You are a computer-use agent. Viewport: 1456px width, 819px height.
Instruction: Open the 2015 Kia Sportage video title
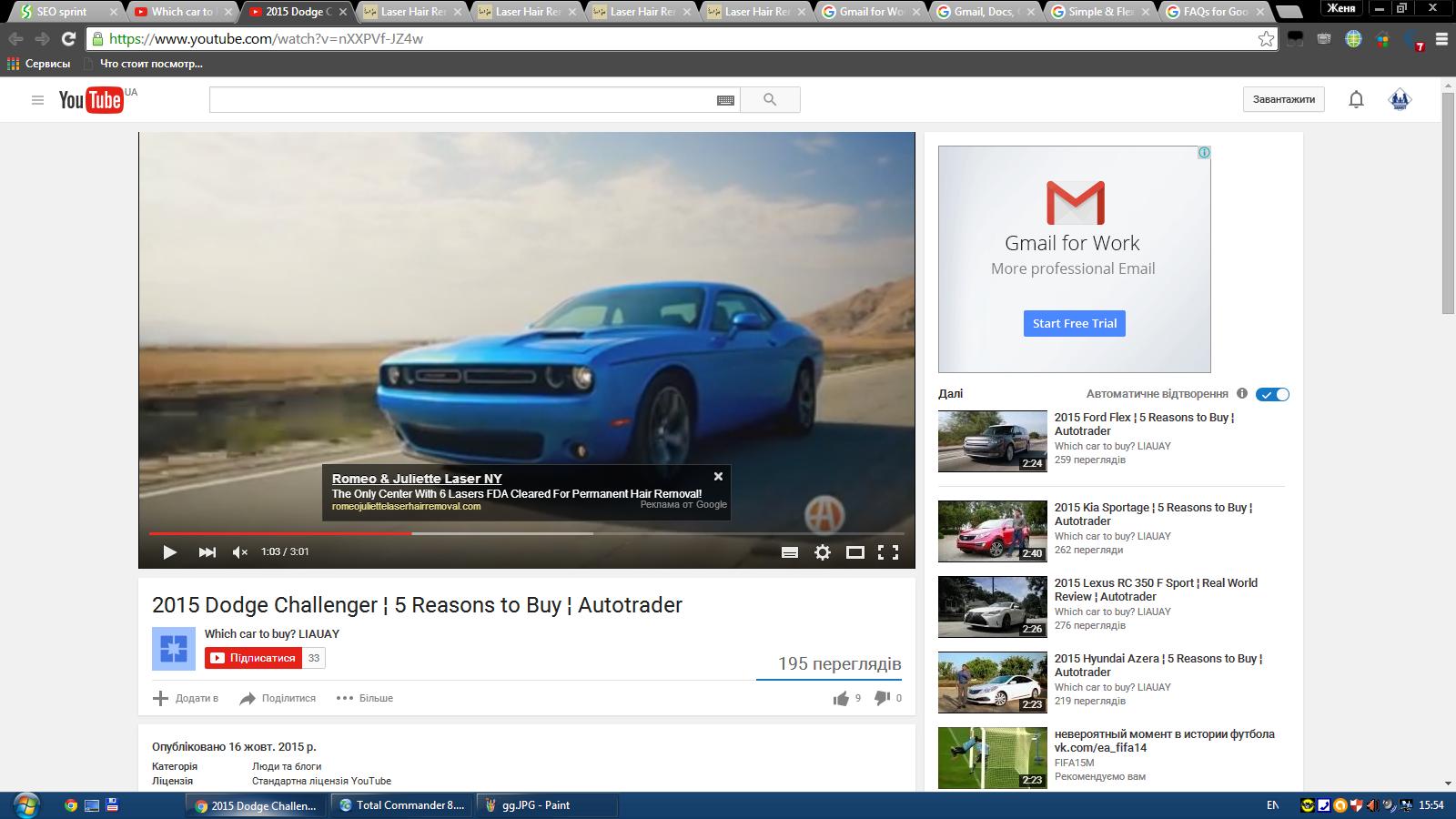point(1154,514)
